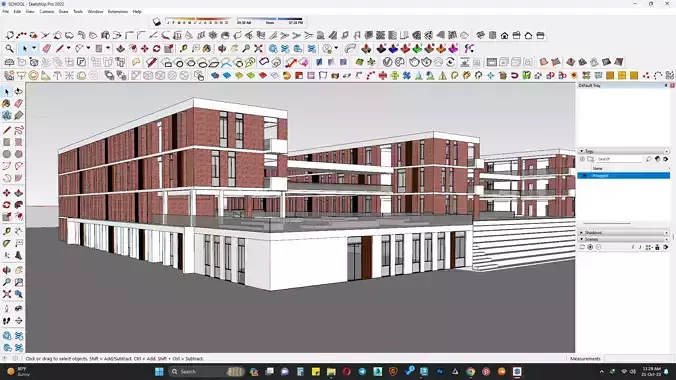Open the Arc tool dropdown arrow
Screen dimensions: 676x380
pos(88,48)
